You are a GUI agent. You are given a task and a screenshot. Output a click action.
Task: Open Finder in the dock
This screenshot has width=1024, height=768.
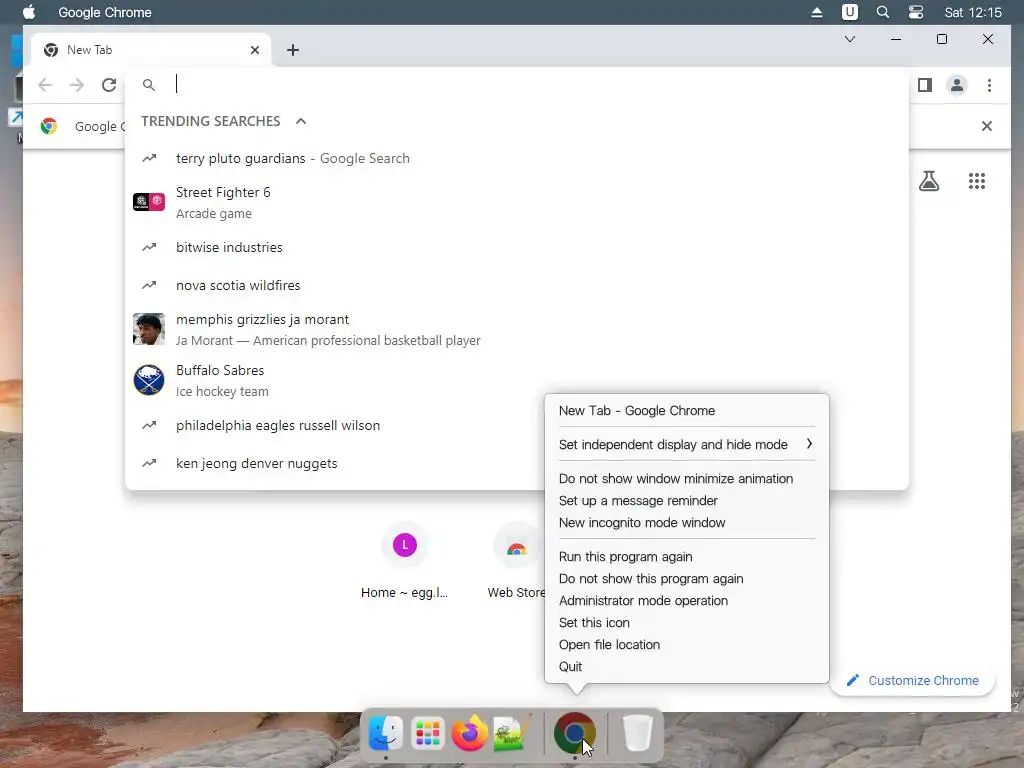pyautogui.click(x=385, y=733)
